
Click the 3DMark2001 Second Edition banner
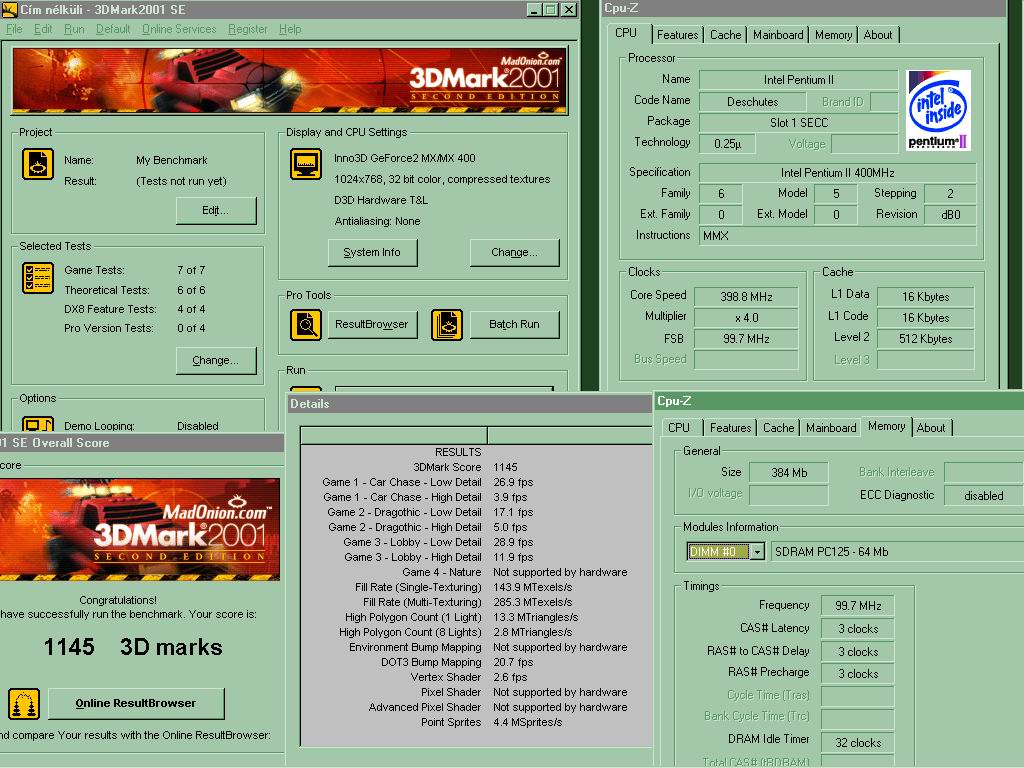pos(289,81)
